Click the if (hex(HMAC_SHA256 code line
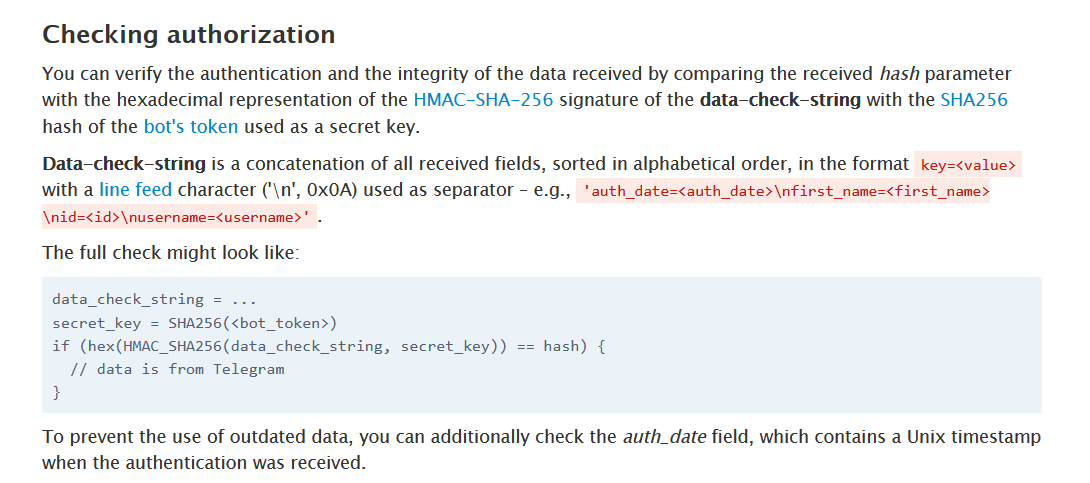The width and height of the screenshot is (1090, 483). coord(329,346)
